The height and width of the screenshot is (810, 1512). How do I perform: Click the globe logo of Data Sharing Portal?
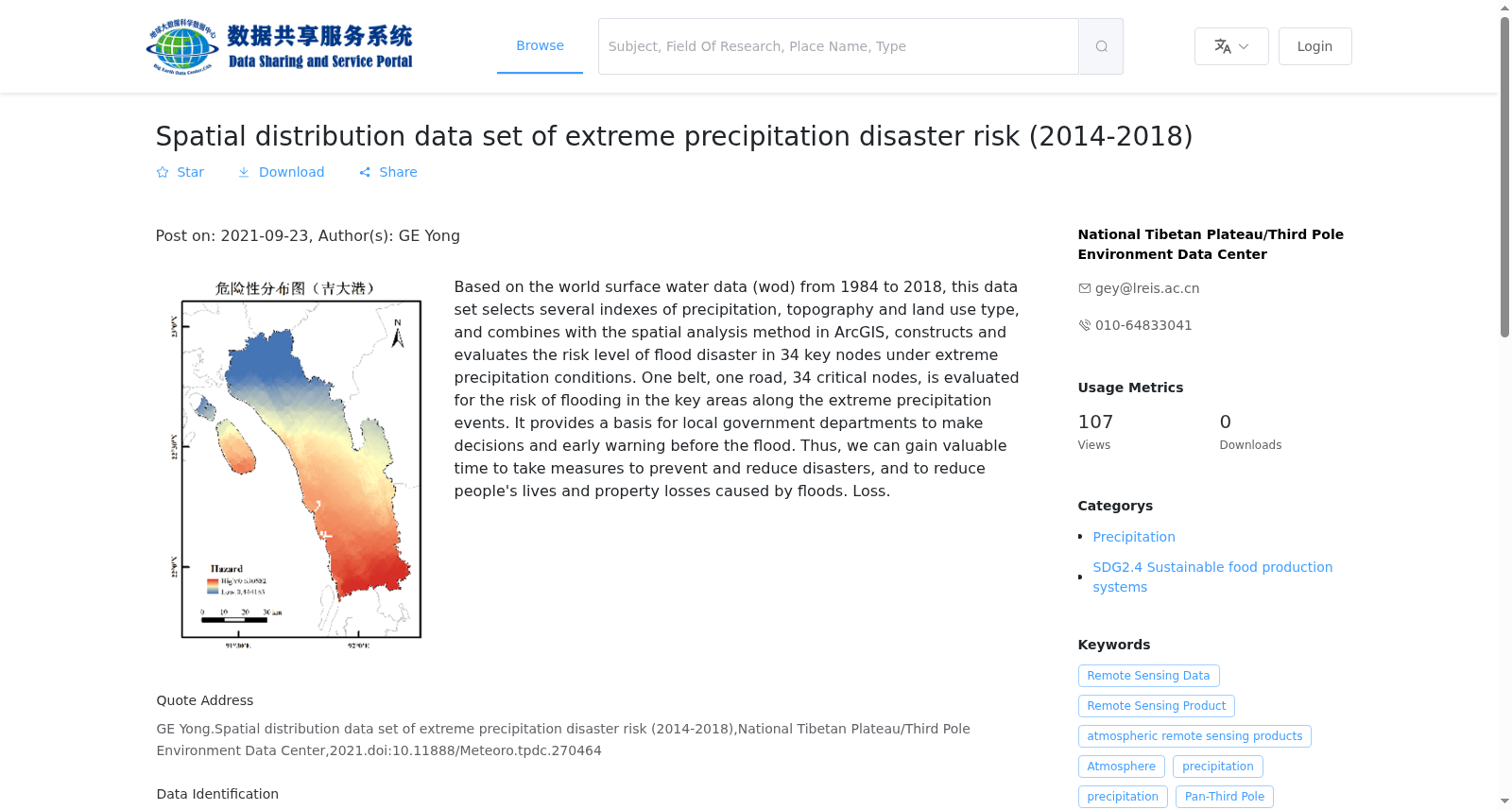click(182, 46)
